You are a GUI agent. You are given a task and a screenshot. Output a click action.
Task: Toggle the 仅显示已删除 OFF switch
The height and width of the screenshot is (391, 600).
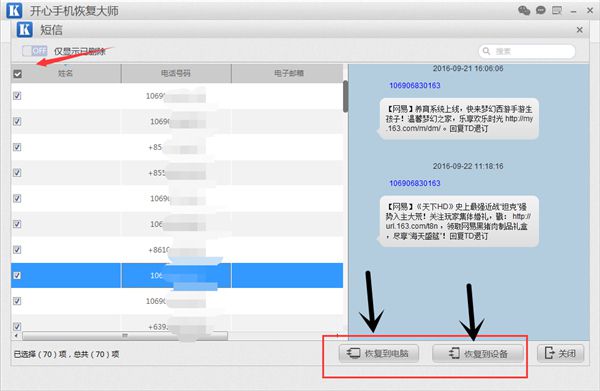(x=35, y=51)
